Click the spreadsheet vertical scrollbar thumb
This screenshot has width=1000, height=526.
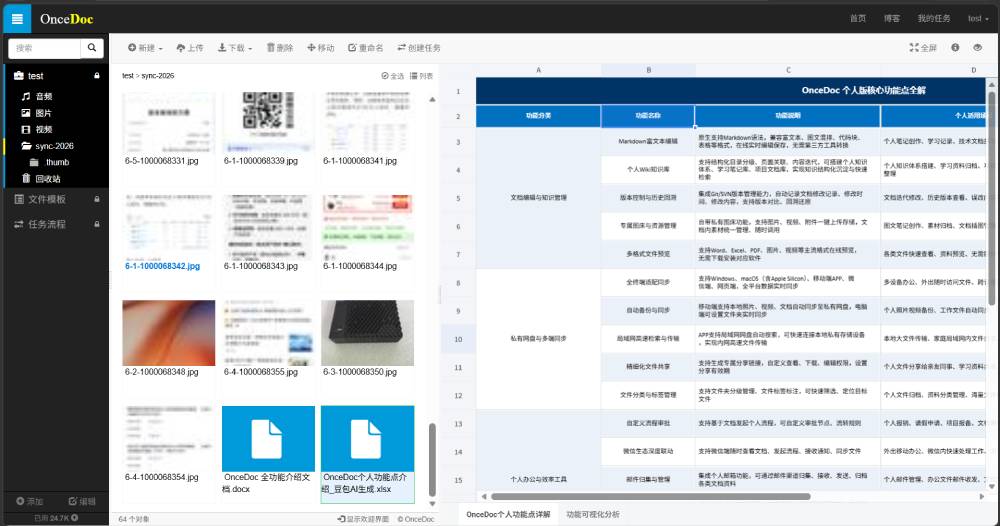[x=992, y=198]
